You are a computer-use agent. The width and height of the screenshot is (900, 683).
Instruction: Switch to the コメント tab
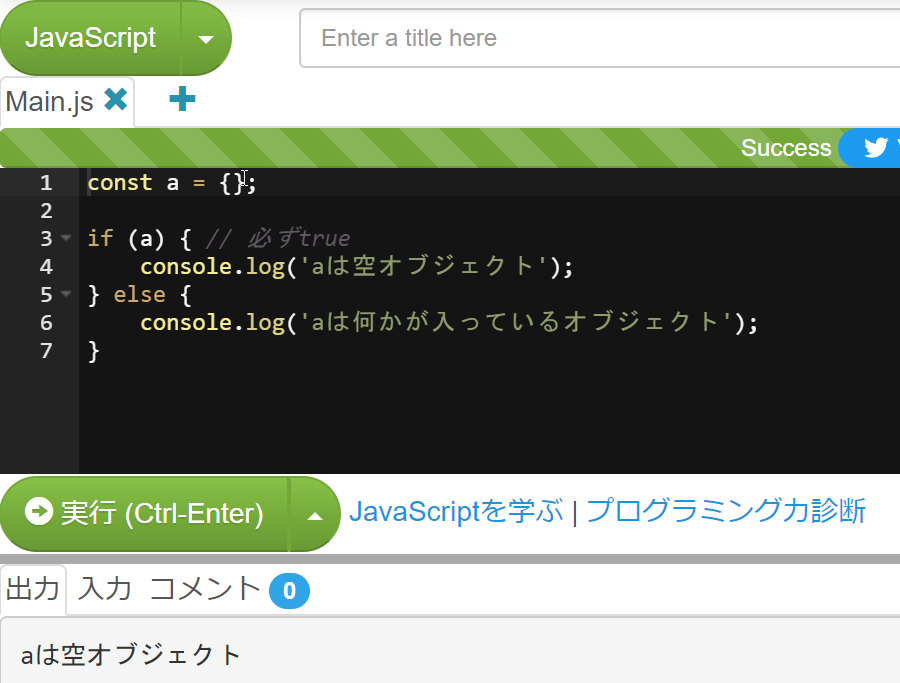pyautogui.click(x=205, y=589)
